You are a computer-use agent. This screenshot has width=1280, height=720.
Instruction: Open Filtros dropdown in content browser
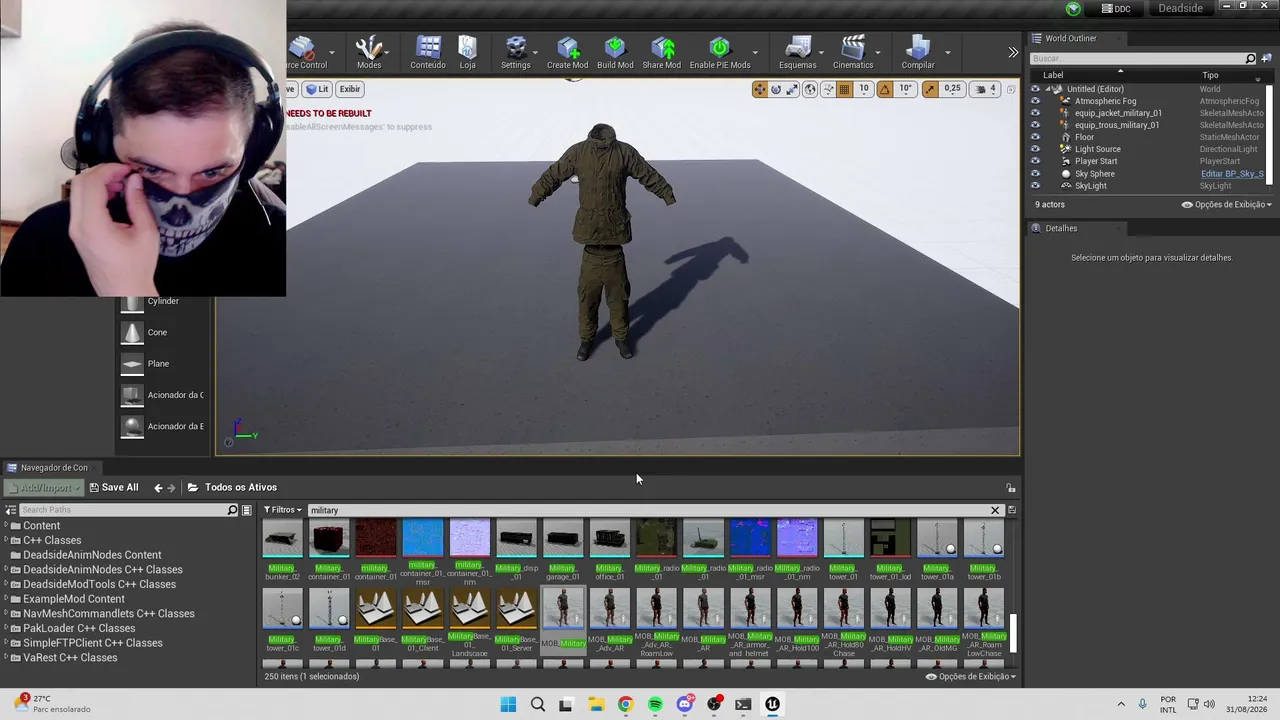(282, 510)
